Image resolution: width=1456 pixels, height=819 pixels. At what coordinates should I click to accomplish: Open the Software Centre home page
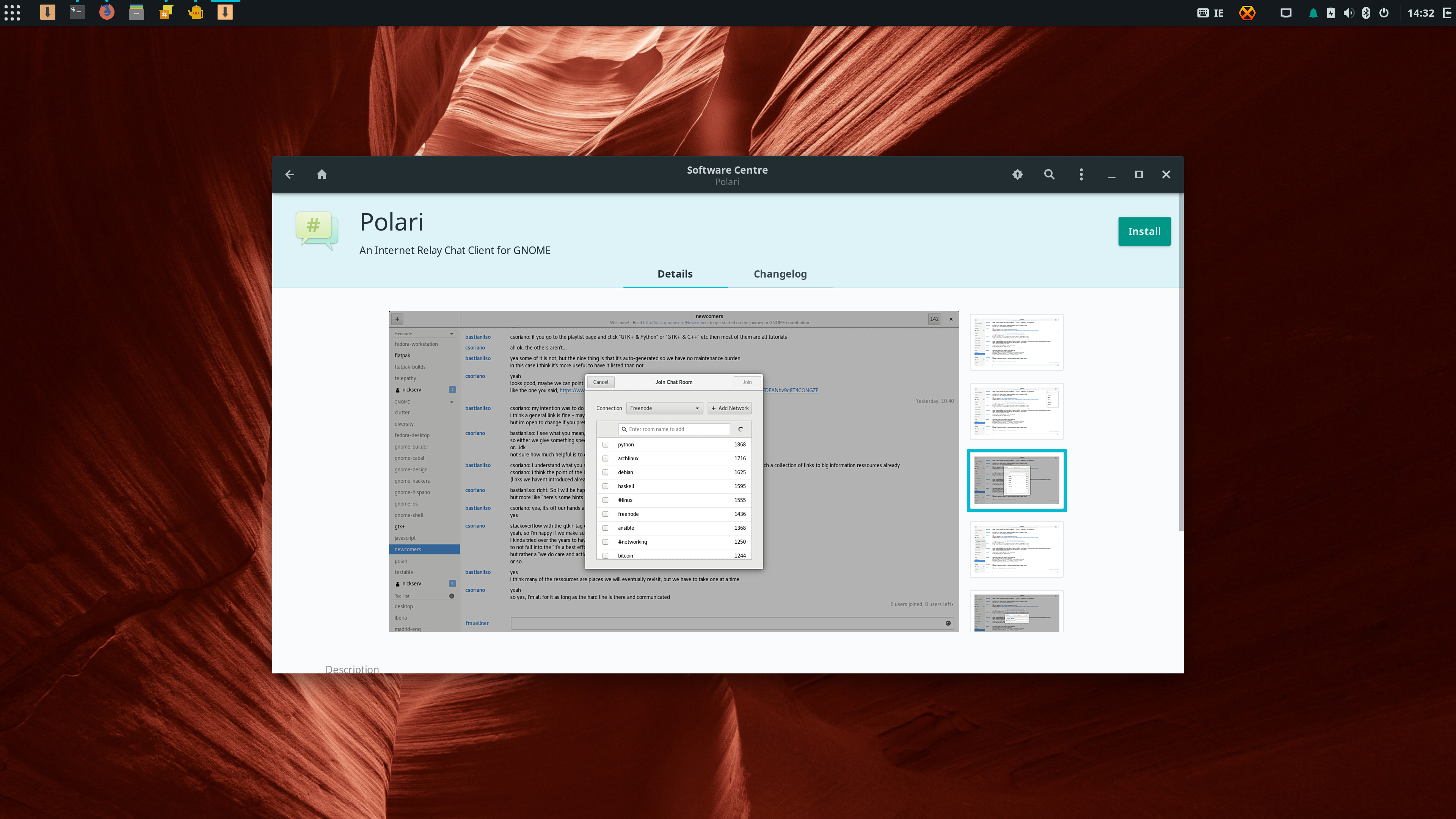tap(322, 175)
